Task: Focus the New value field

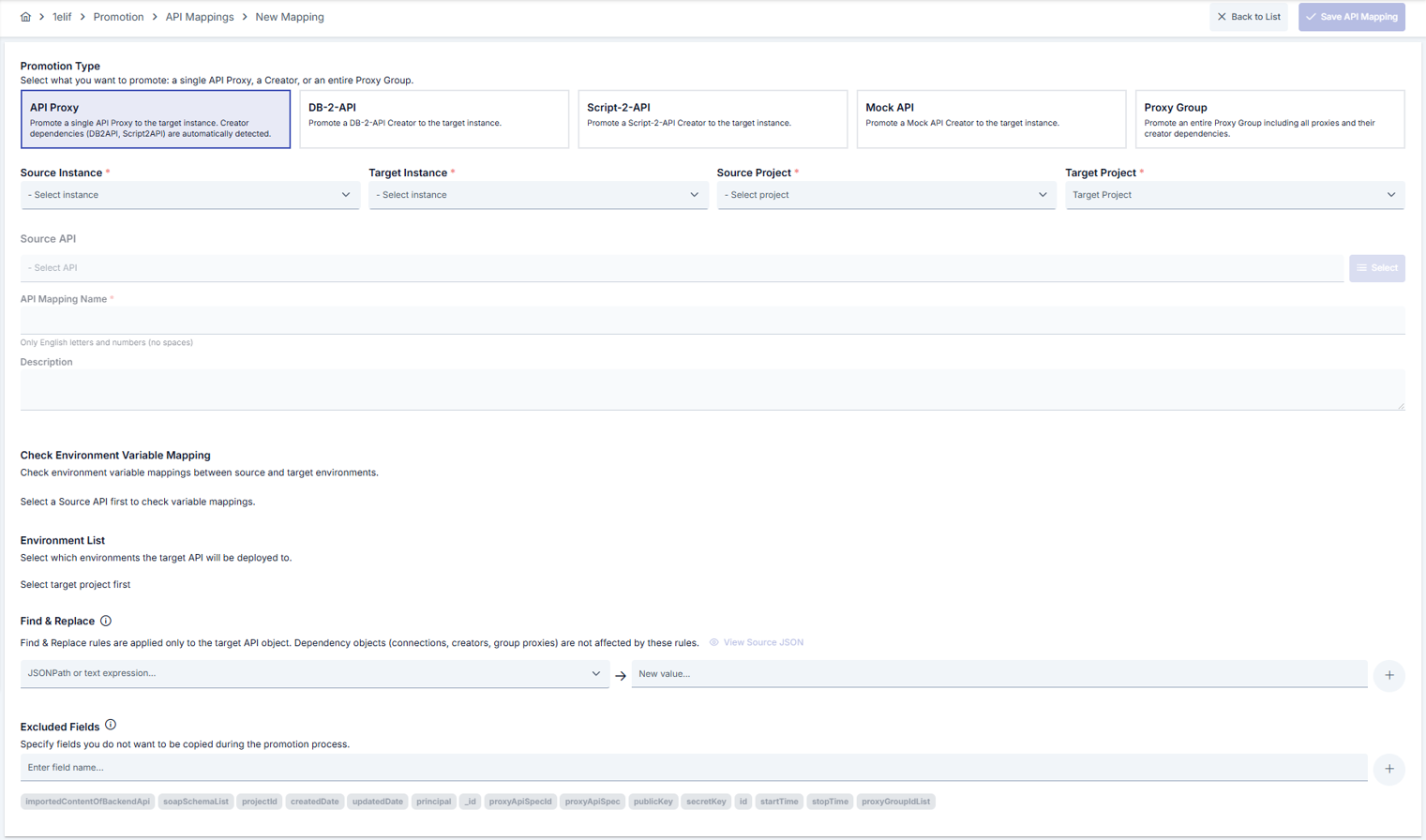Action: [999, 673]
